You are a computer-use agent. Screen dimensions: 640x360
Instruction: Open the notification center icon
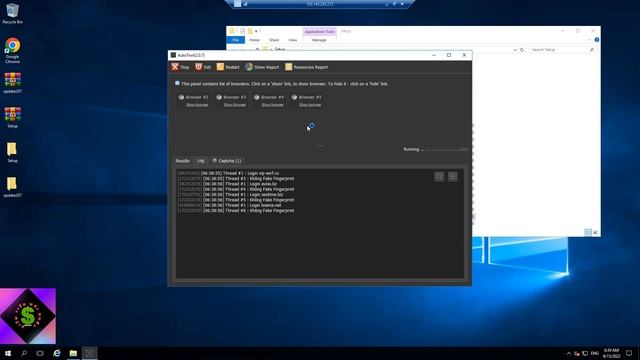pyautogui.click(x=629, y=353)
